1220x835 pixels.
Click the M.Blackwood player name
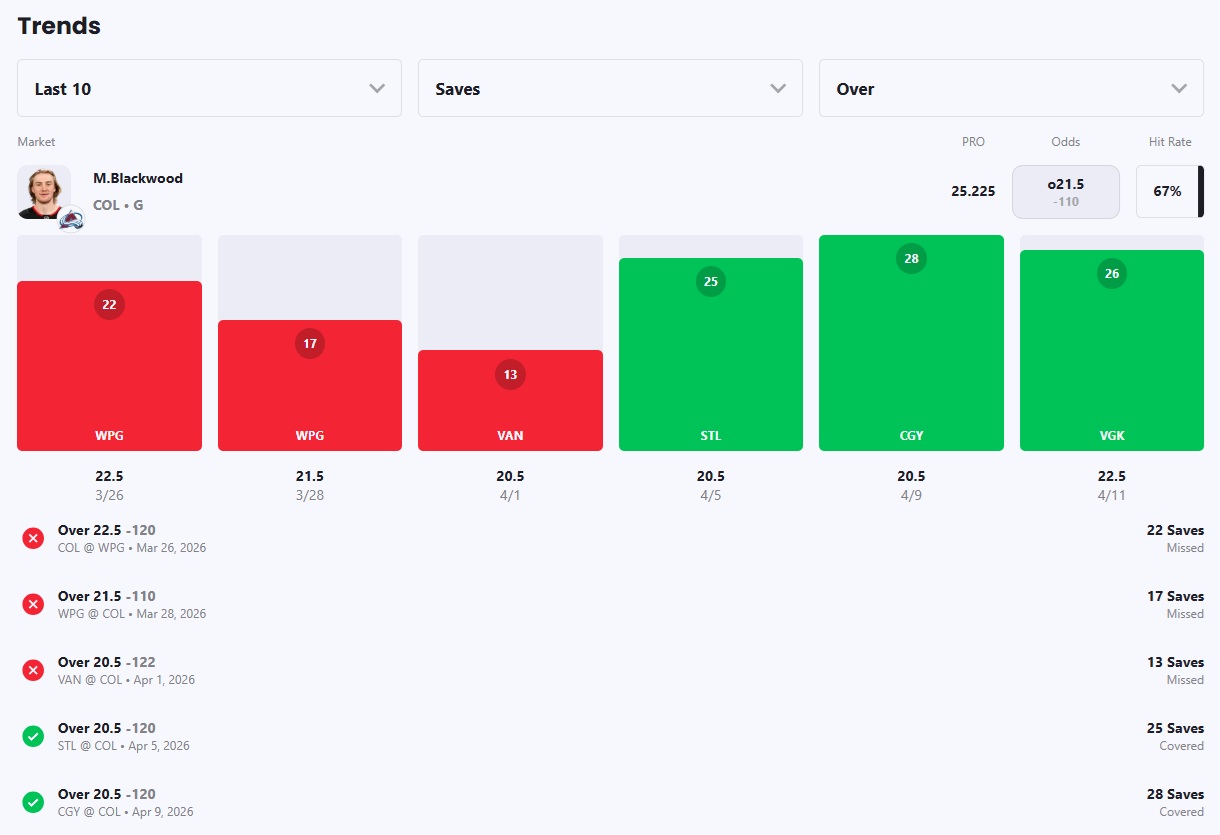pos(138,178)
